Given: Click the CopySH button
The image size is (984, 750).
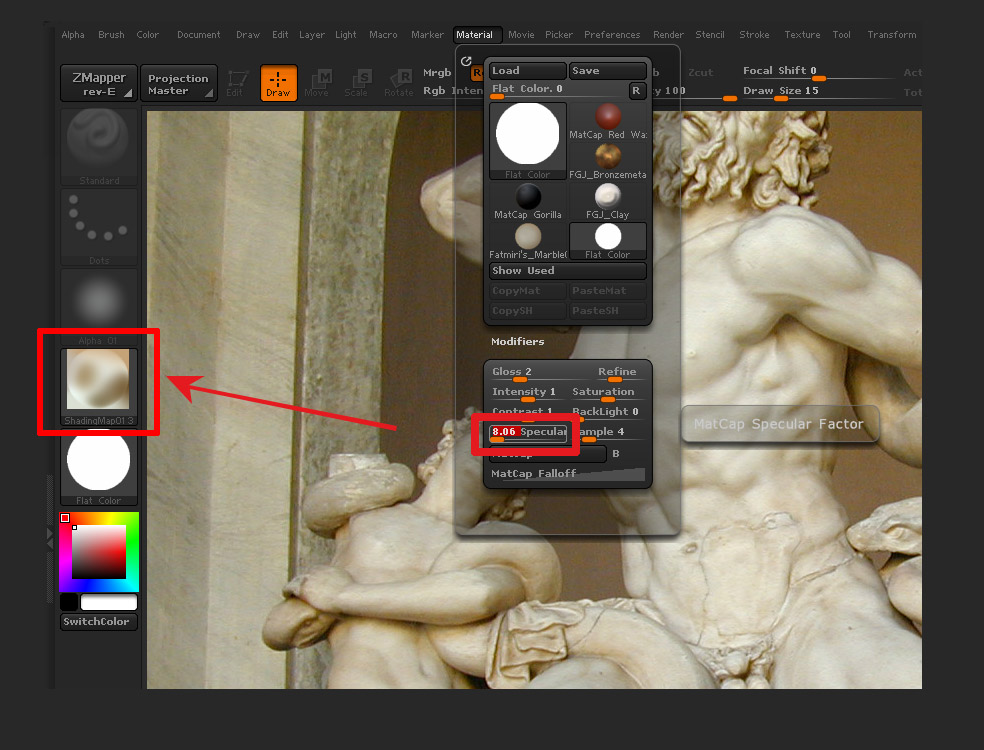Looking at the screenshot, I should pos(528,311).
